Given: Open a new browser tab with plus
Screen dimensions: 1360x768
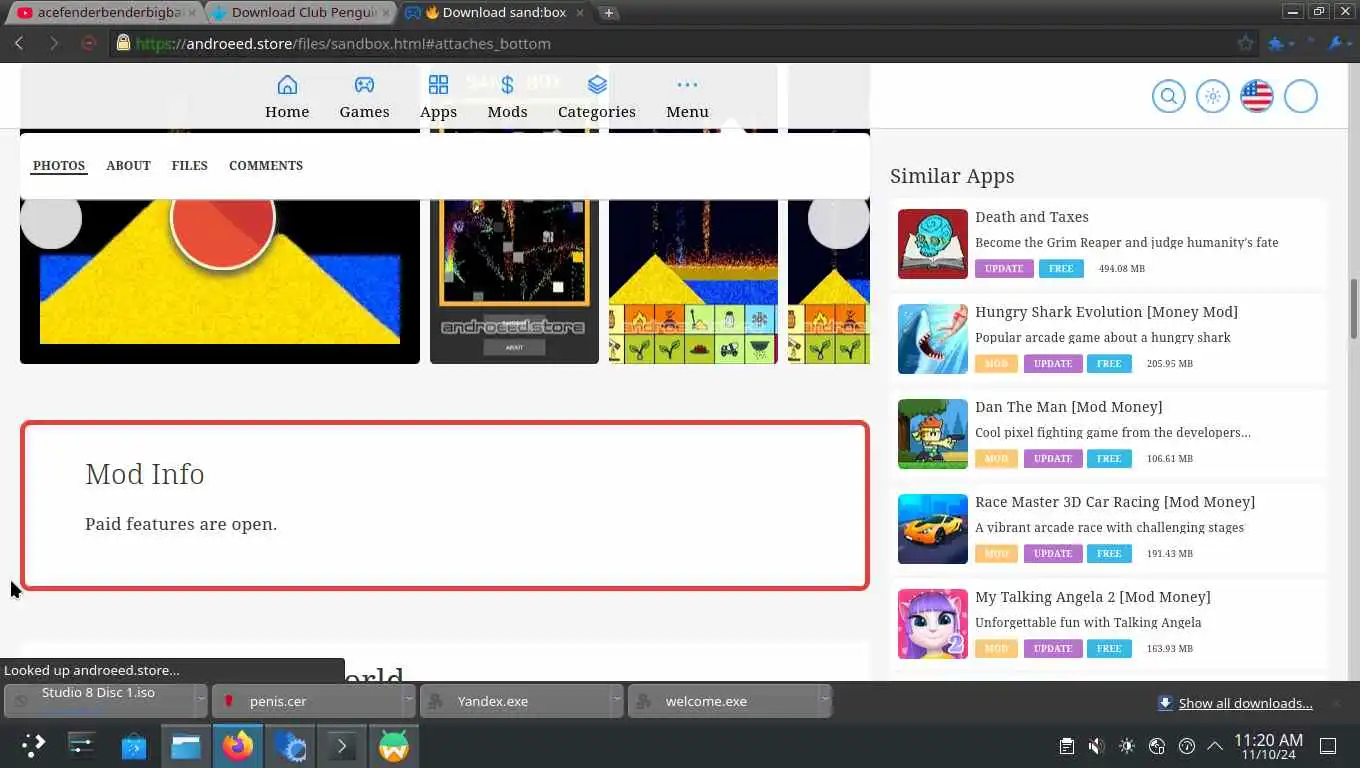Looking at the screenshot, I should (x=608, y=12).
